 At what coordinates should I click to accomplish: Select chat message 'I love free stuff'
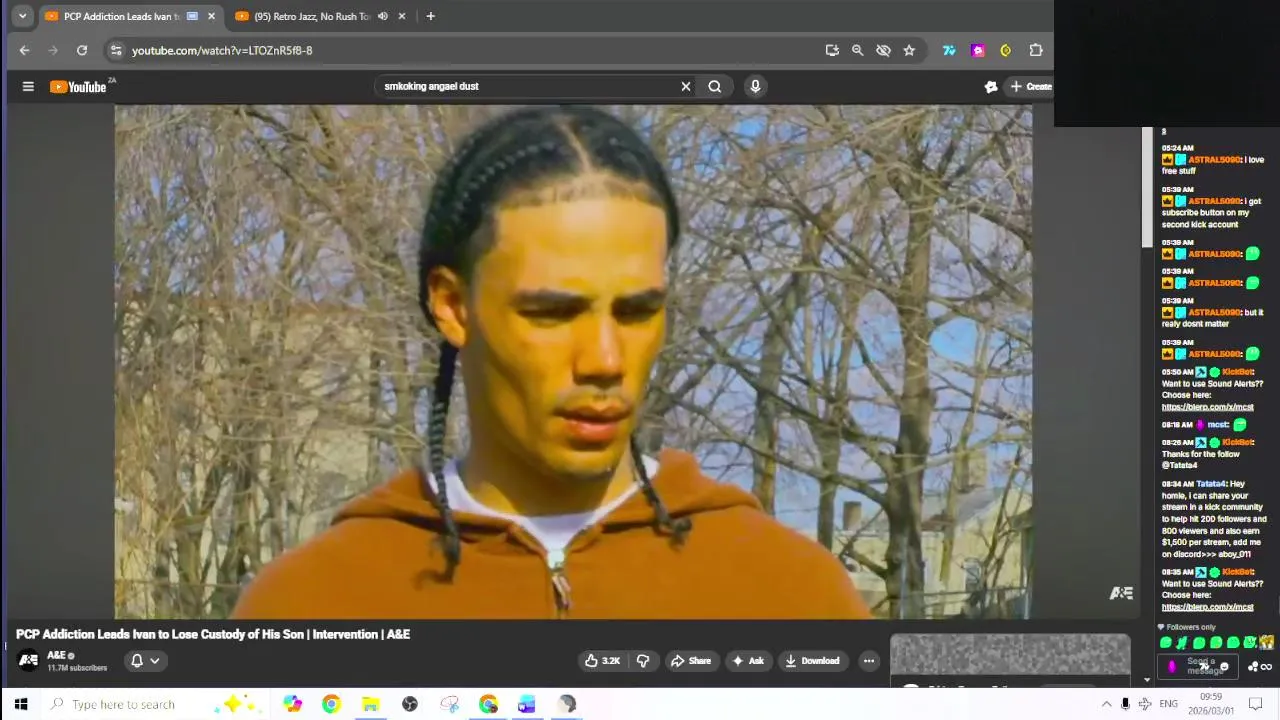(1213, 165)
